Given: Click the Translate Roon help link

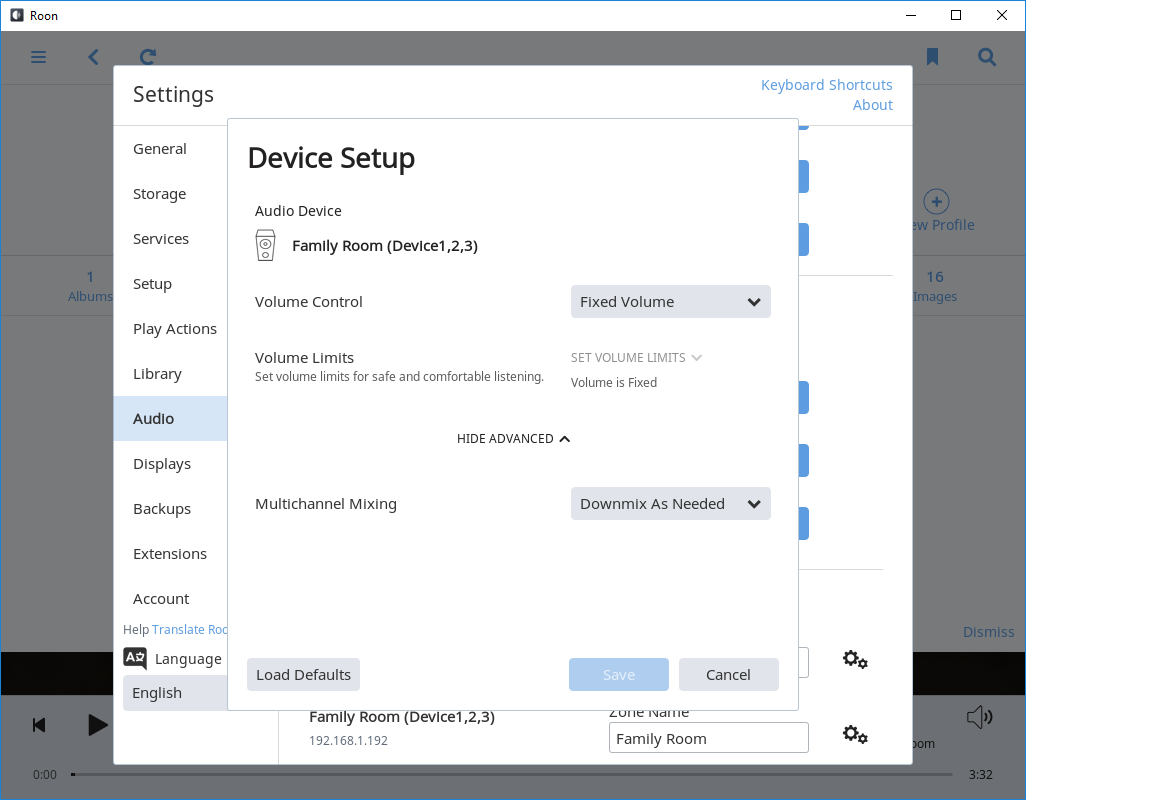Looking at the screenshot, I should pyautogui.click(x=190, y=630).
